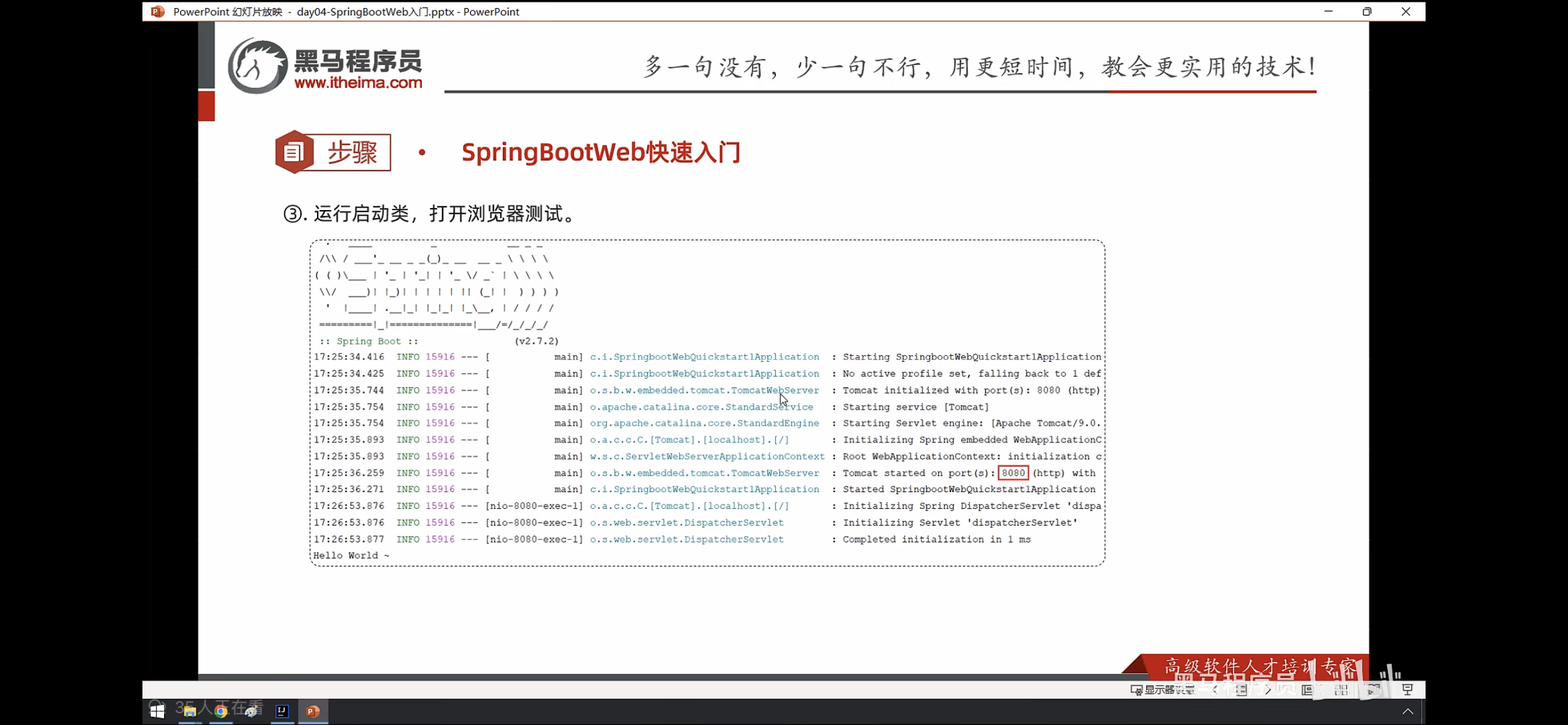Click the boxed 8080 port number
Image resolution: width=1568 pixels, height=725 pixels.
(1013, 473)
